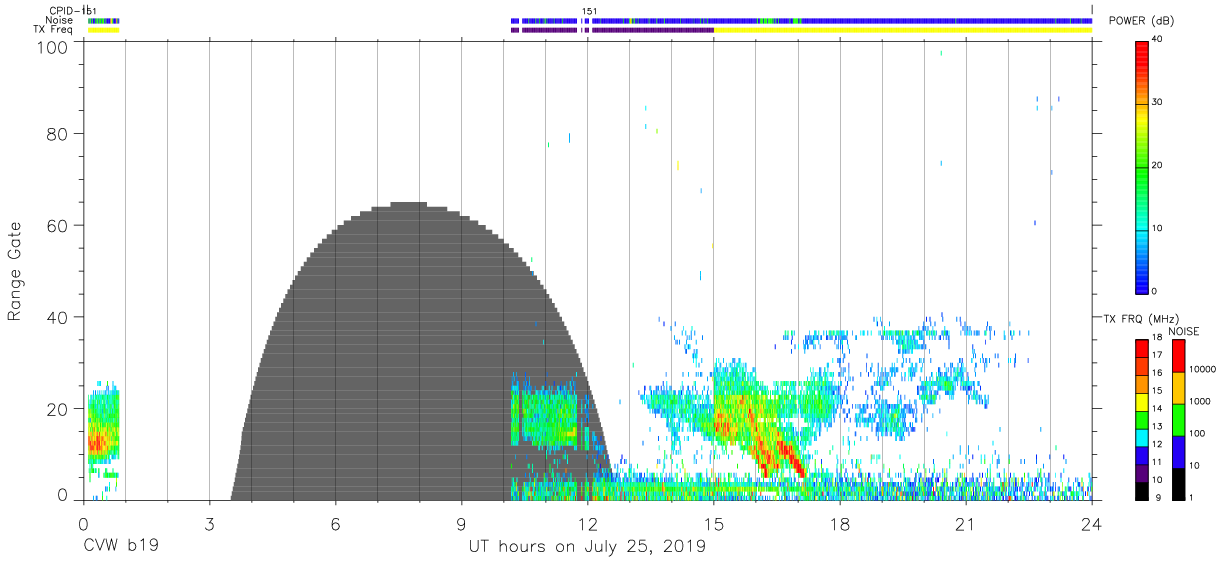
Task: Click the '151' CPID marker near 12 UT
Action: point(590,11)
